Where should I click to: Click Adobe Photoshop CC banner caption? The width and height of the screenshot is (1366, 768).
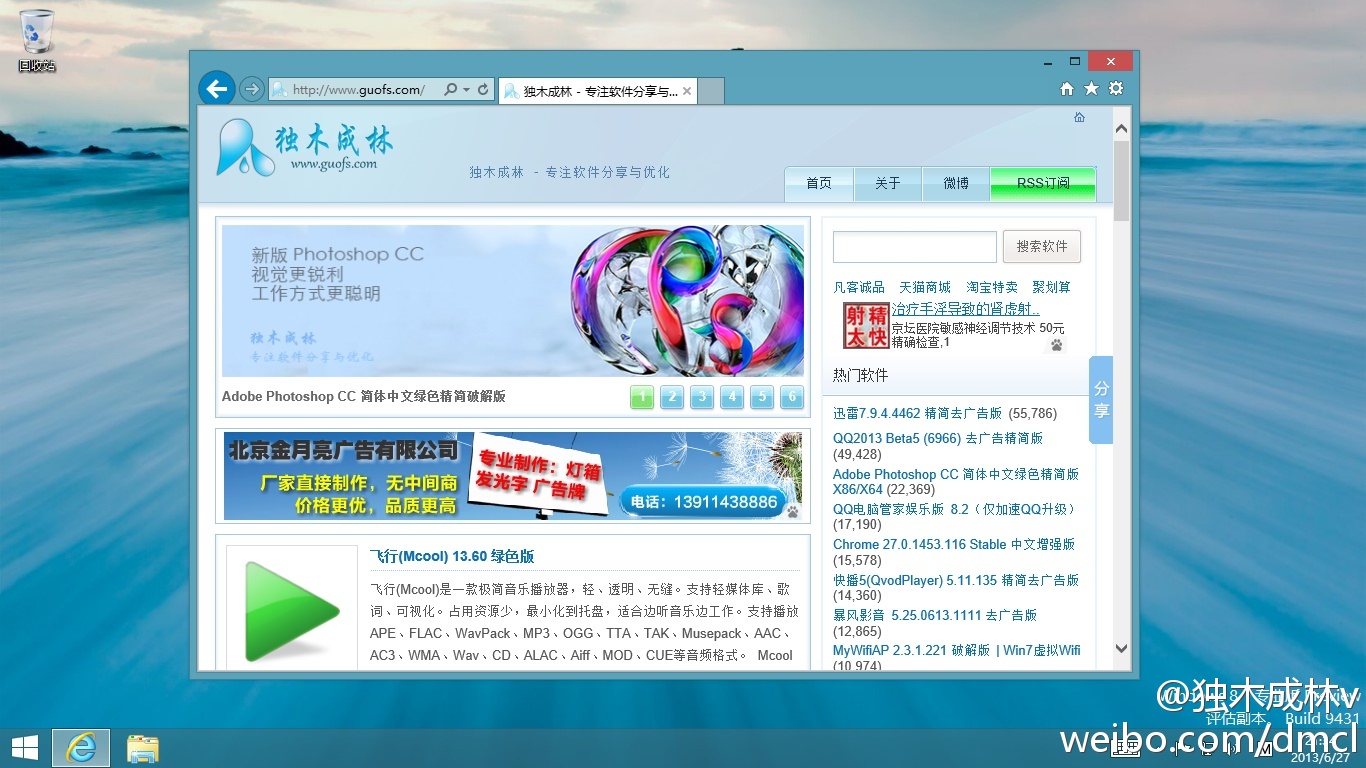(364, 396)
